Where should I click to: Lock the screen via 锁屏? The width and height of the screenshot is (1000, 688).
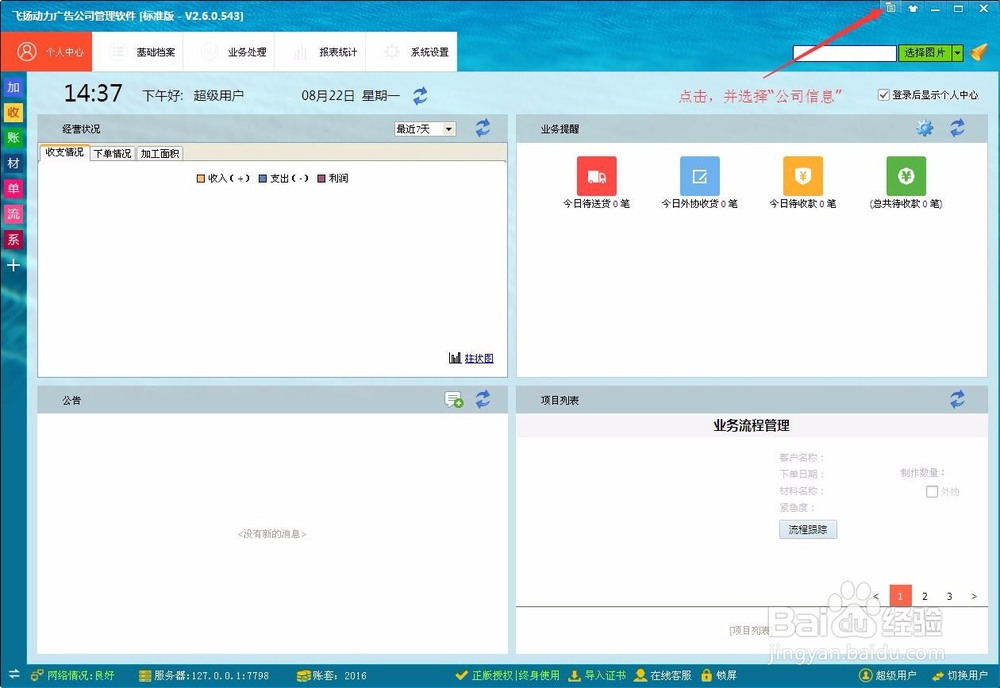[718, 675]
